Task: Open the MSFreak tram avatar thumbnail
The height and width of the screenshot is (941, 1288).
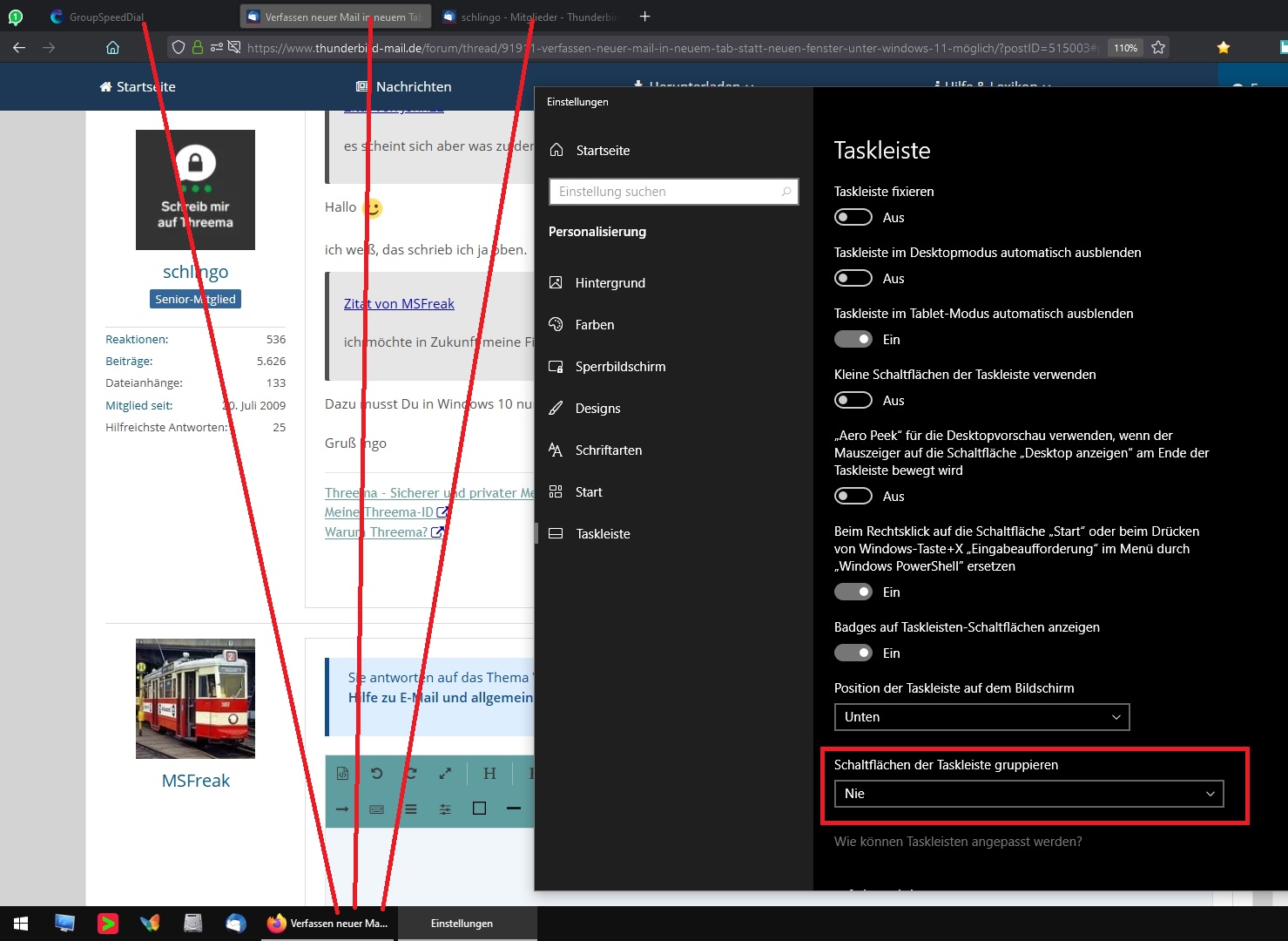Action: 196,699
